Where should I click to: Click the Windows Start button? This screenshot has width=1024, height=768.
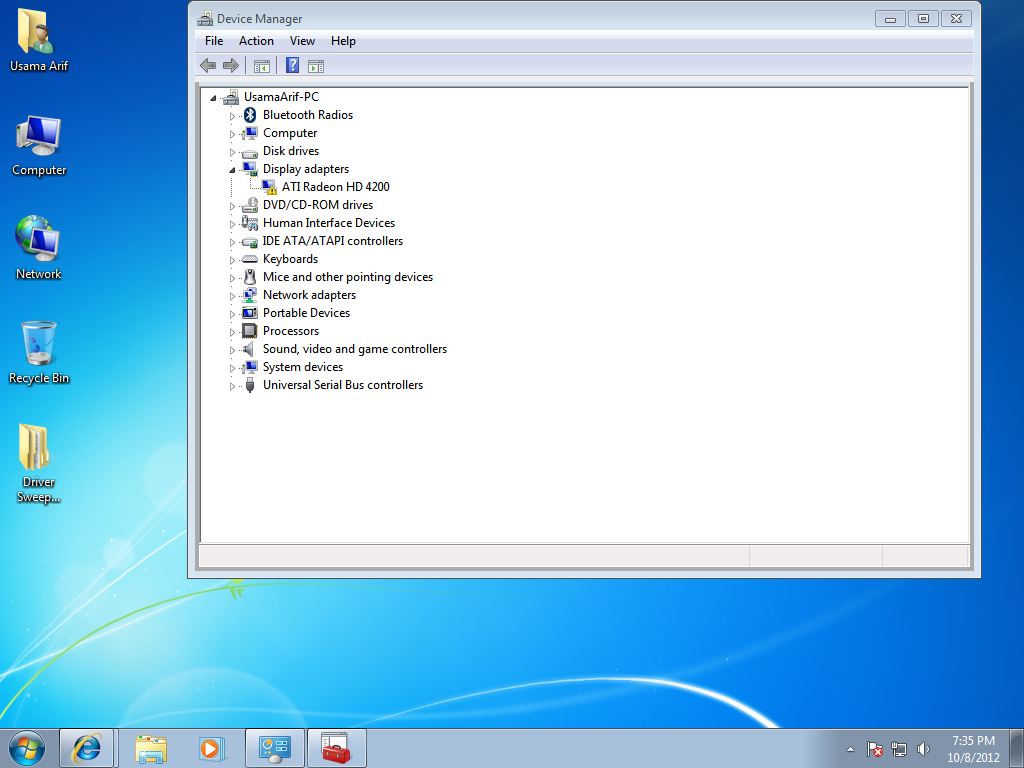point(27,748)
